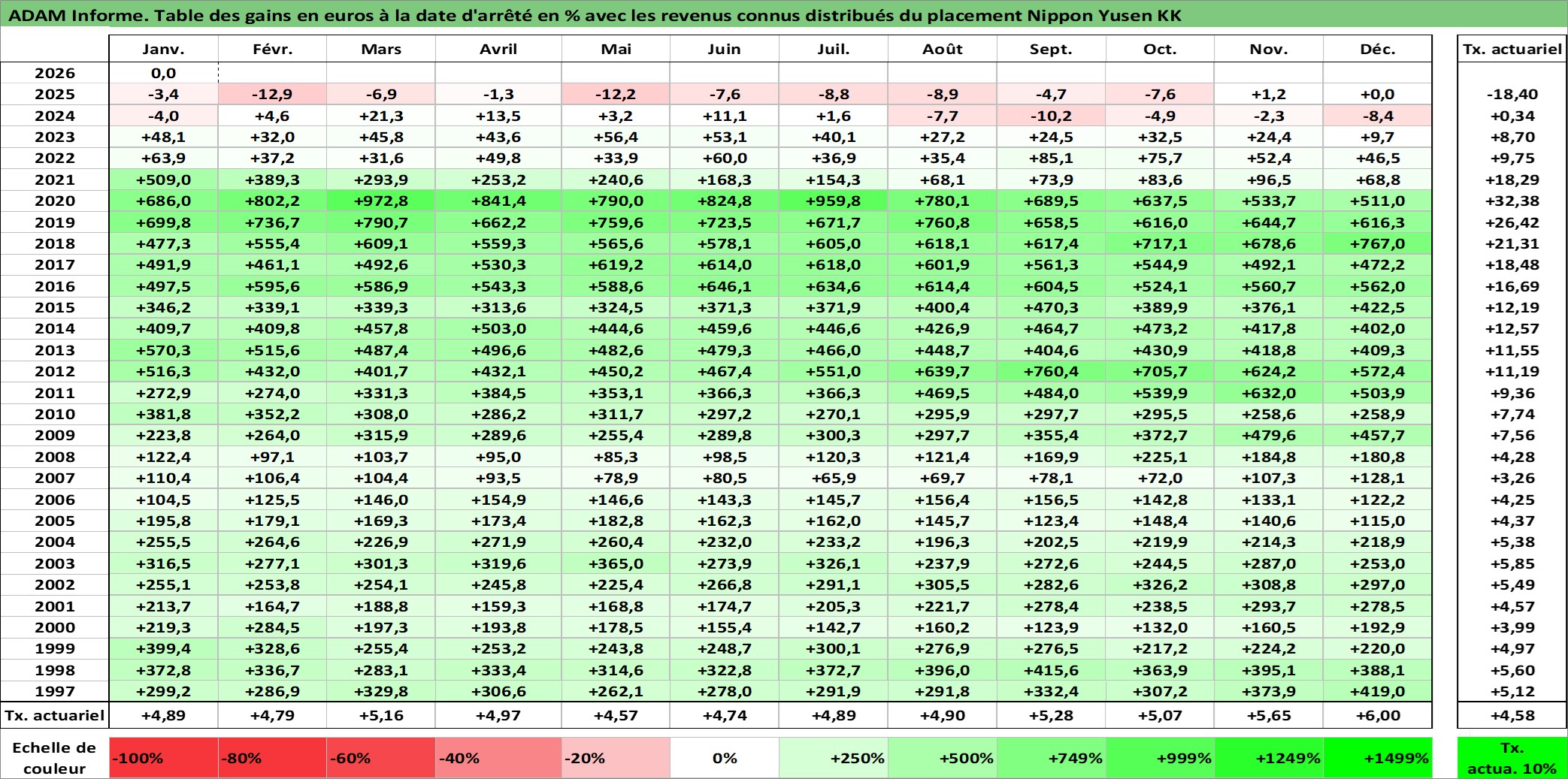This screenshot has width=1568, height=779.
Task: Click the +4,57 actuarial rate under Mai
Action: 616,715
